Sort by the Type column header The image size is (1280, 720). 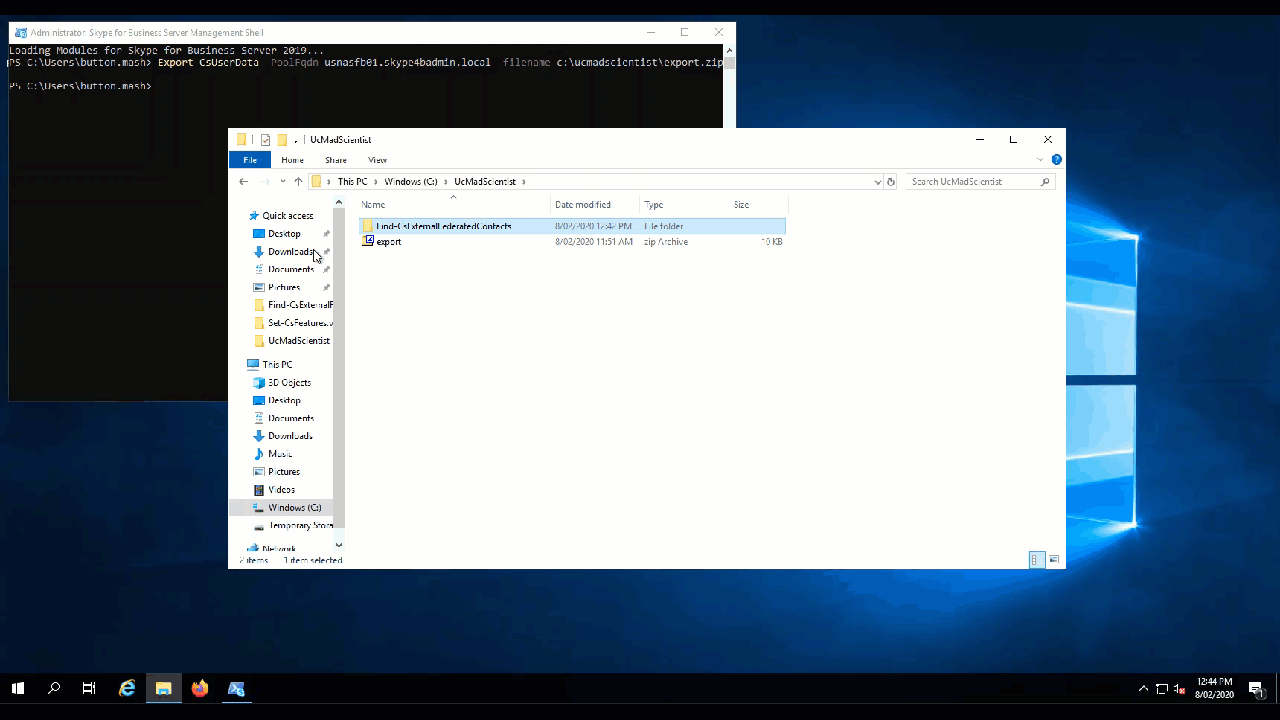pyautogui.click(x=684, y=205)
